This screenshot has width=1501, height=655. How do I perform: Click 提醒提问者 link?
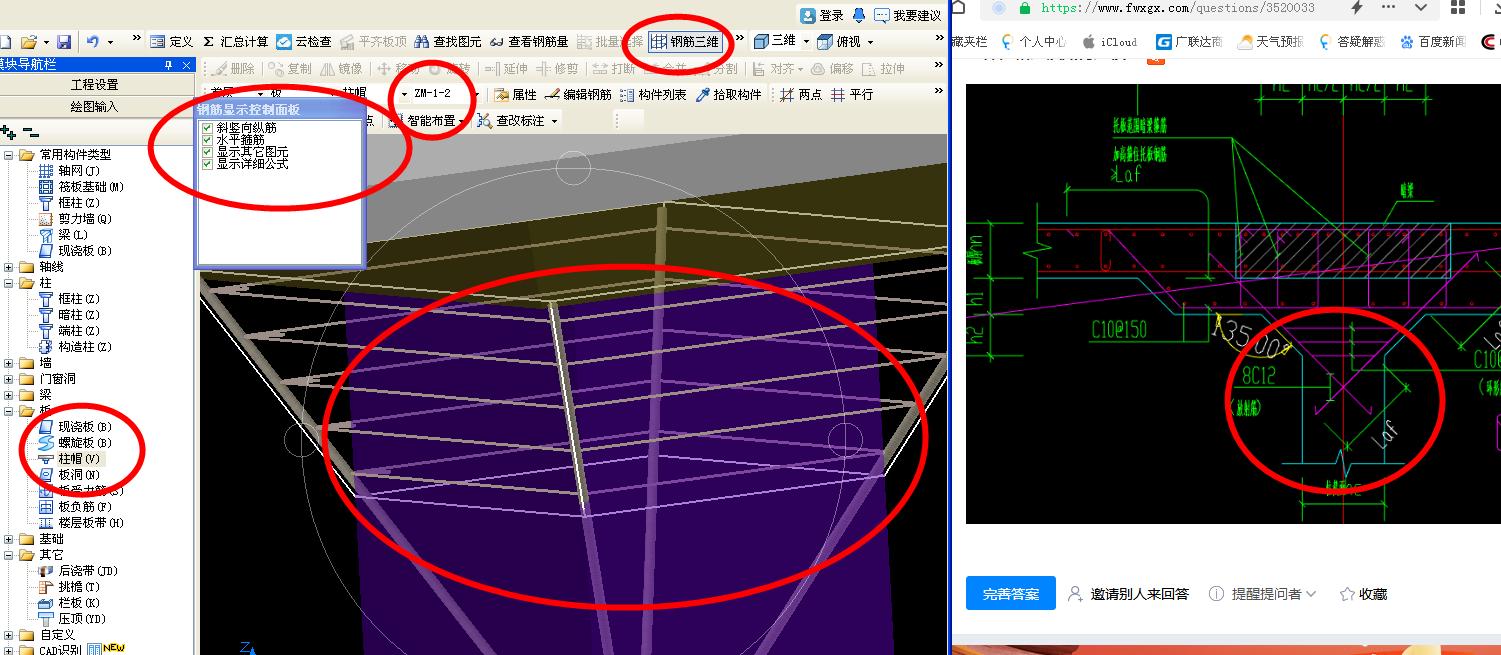1263,594
